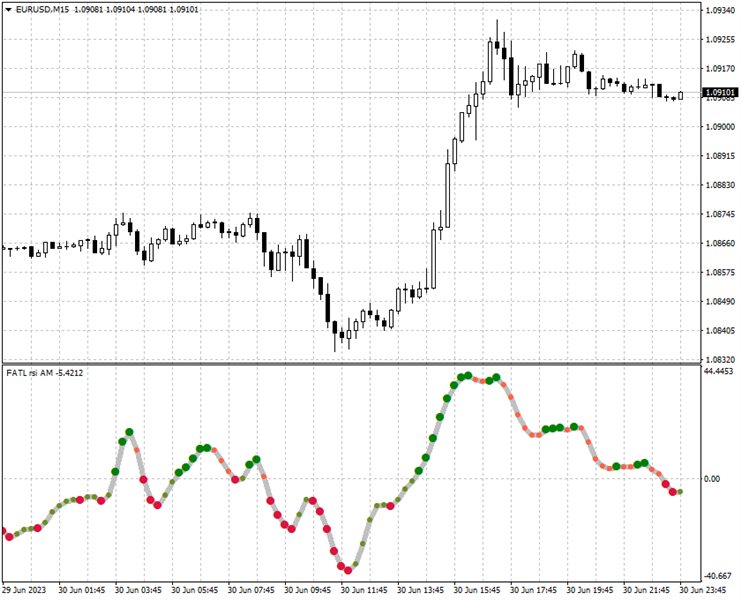Click the 30 Jun 19:45 time axis label

(590, 590)
